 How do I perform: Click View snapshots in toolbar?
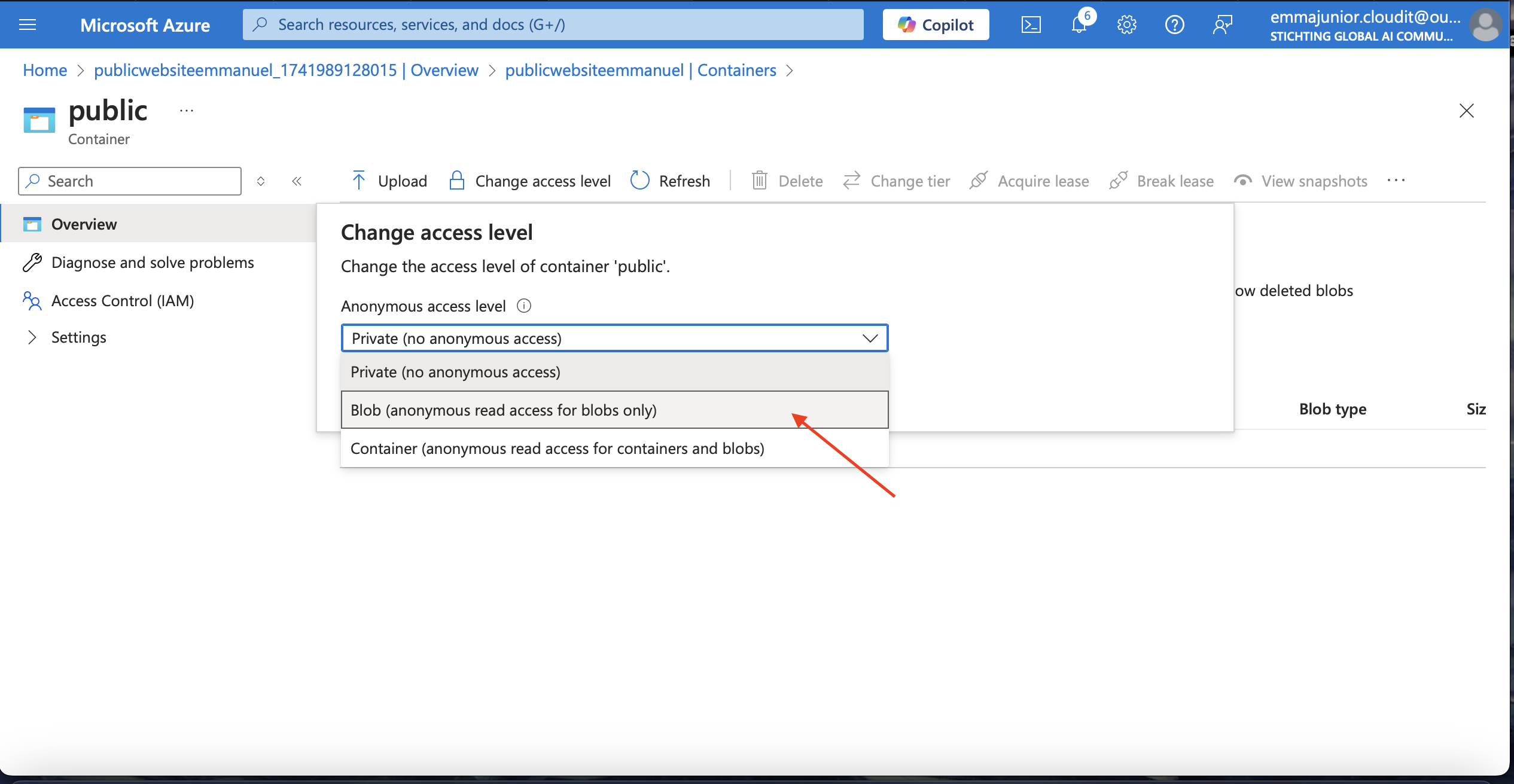[x=1300, y=181]
